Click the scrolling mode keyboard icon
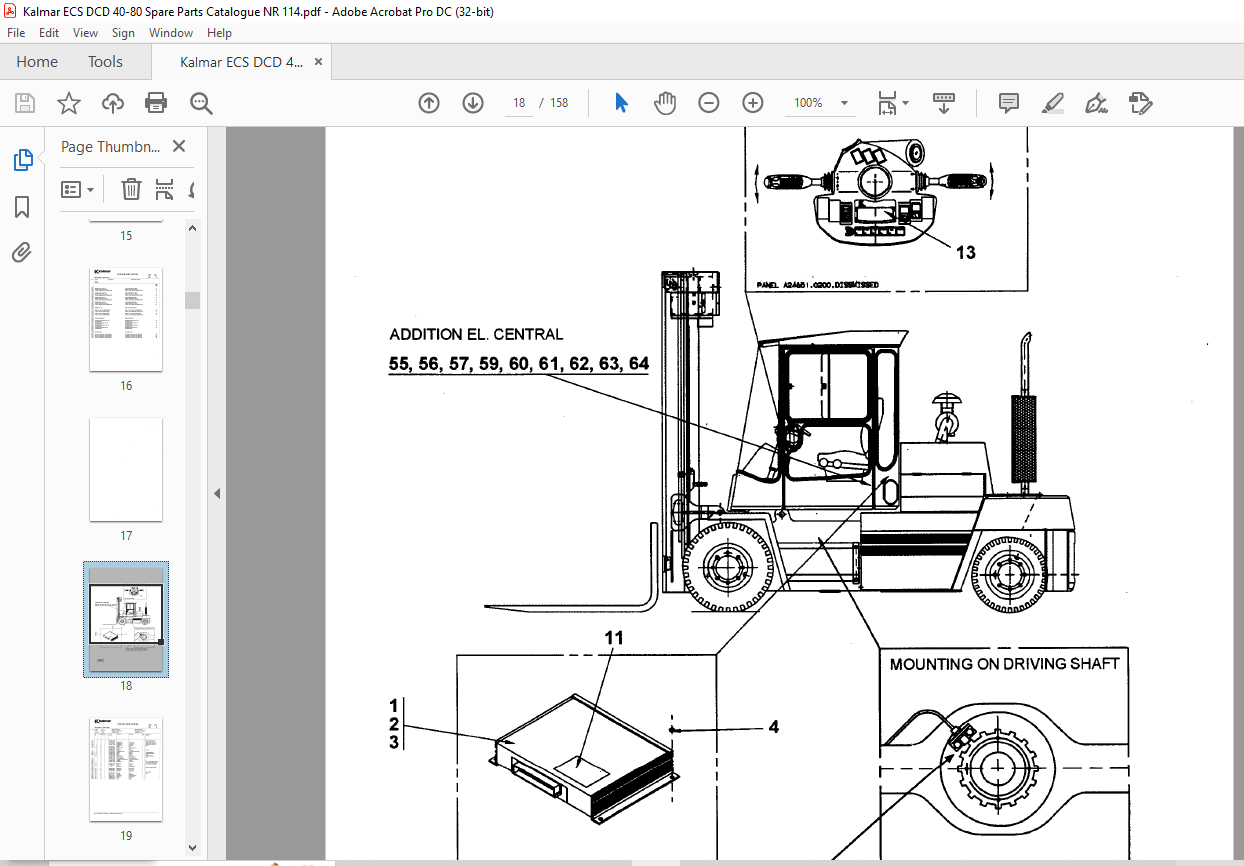Viewport: 1244px width, 866px height. coord(943,103)
